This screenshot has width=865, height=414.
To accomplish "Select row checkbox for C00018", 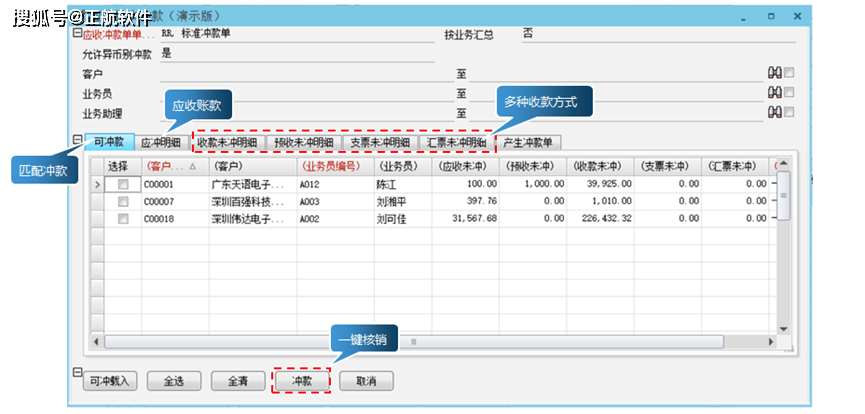I will pyautogui.click(x=124, y=219).
